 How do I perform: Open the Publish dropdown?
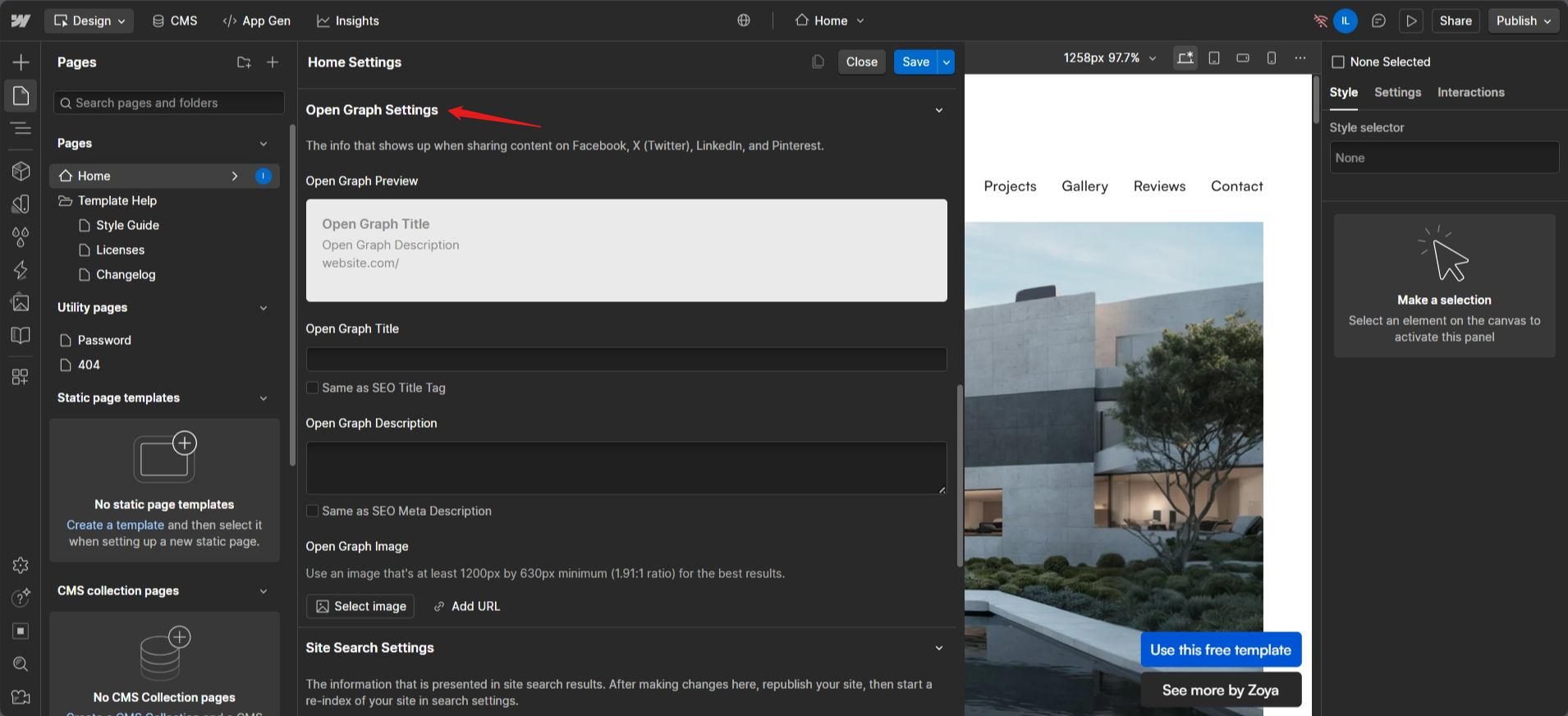point(1524,21)
